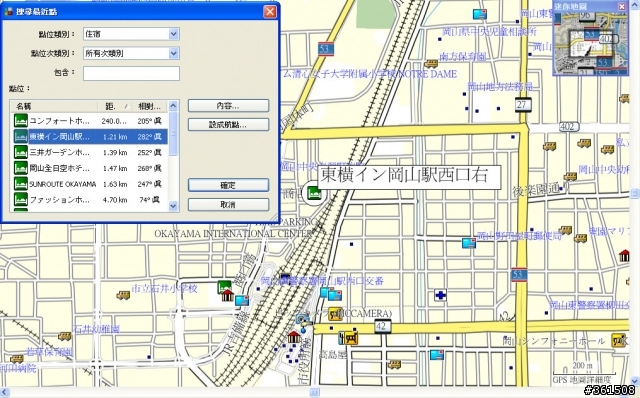Click the 內容... button

tap(228, 105)
